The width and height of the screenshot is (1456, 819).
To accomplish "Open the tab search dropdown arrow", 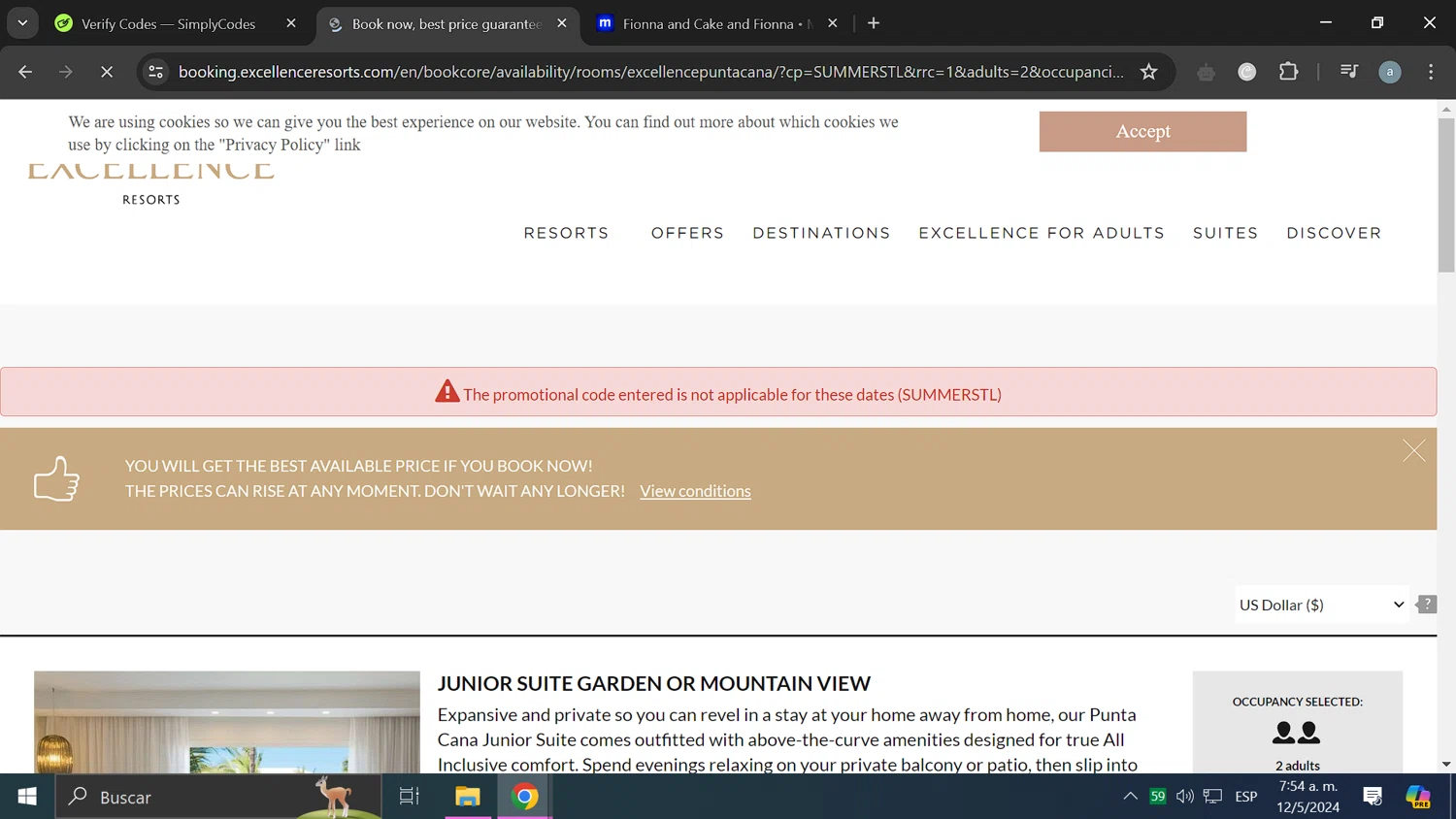I will [22, 23].
